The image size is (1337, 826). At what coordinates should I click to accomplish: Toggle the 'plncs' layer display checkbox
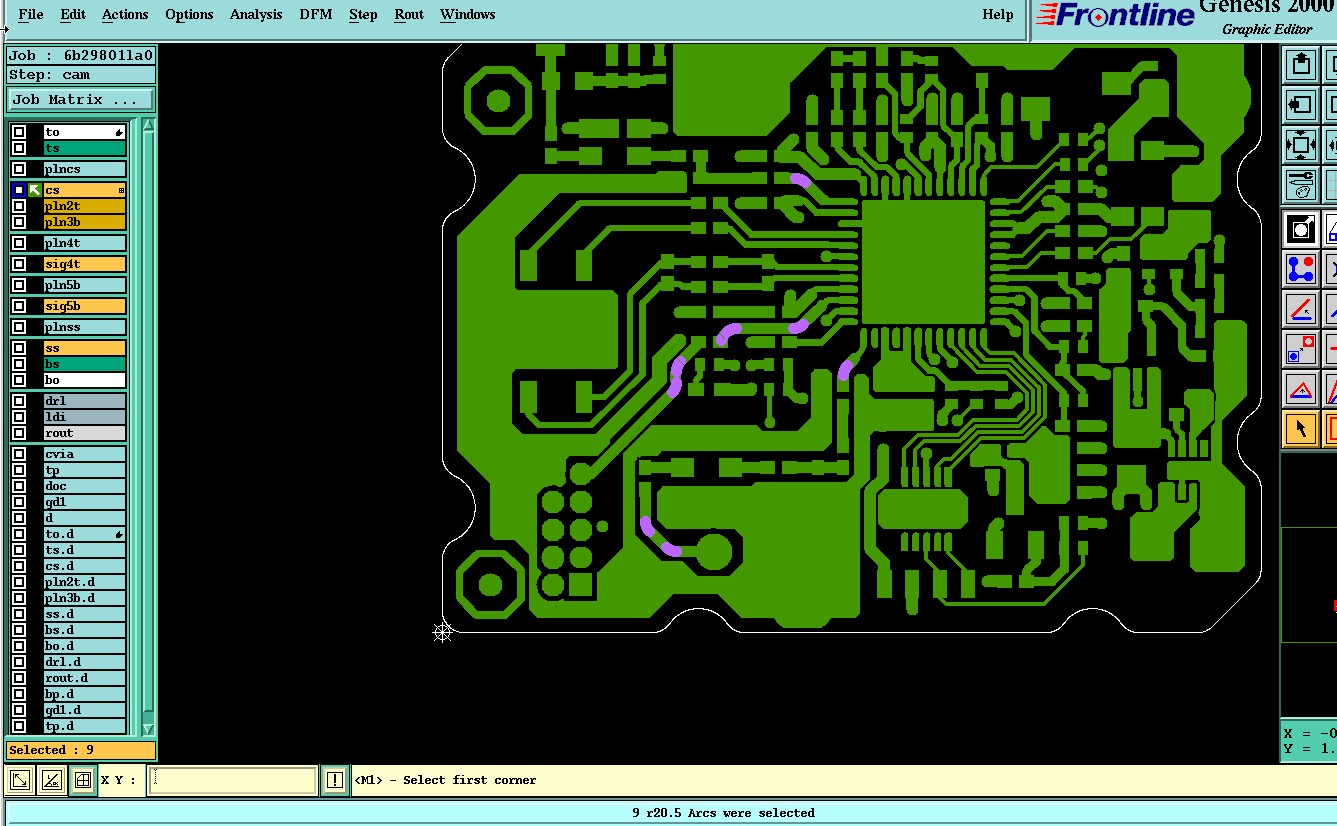tap(19, 169)
